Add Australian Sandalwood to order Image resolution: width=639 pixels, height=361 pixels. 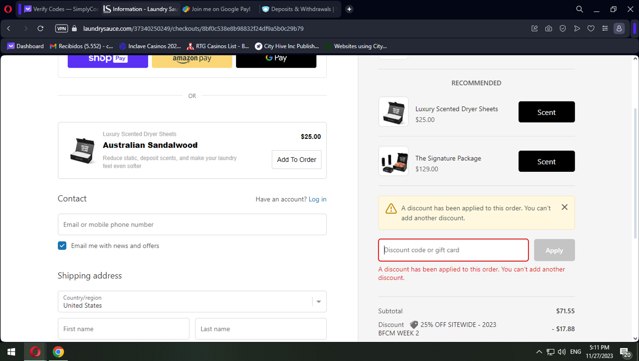pos(296,160)
